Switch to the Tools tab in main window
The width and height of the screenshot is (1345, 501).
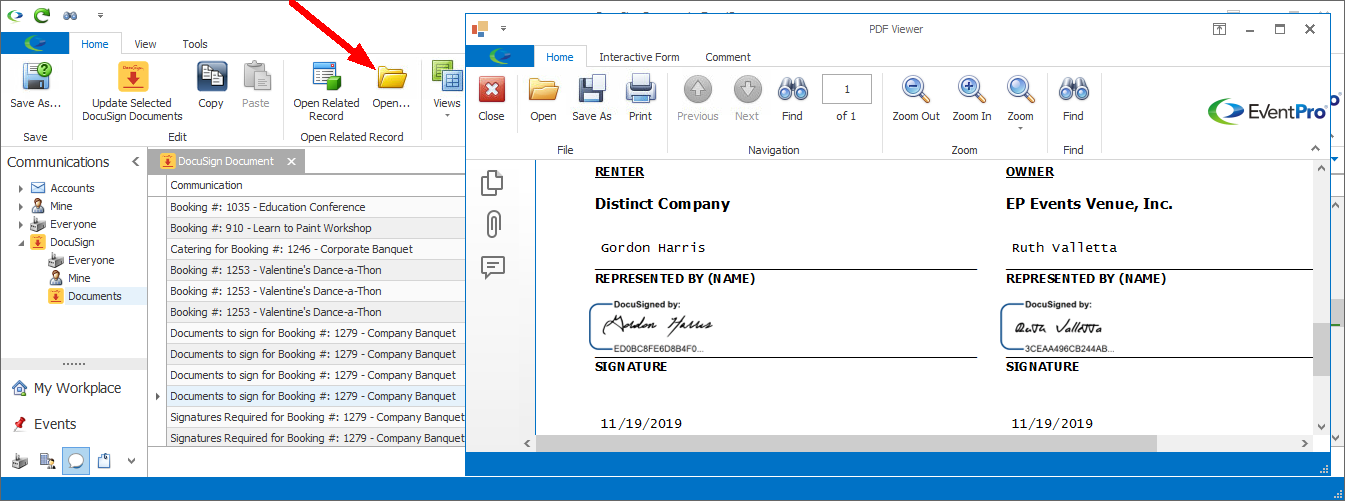[195, 44]
